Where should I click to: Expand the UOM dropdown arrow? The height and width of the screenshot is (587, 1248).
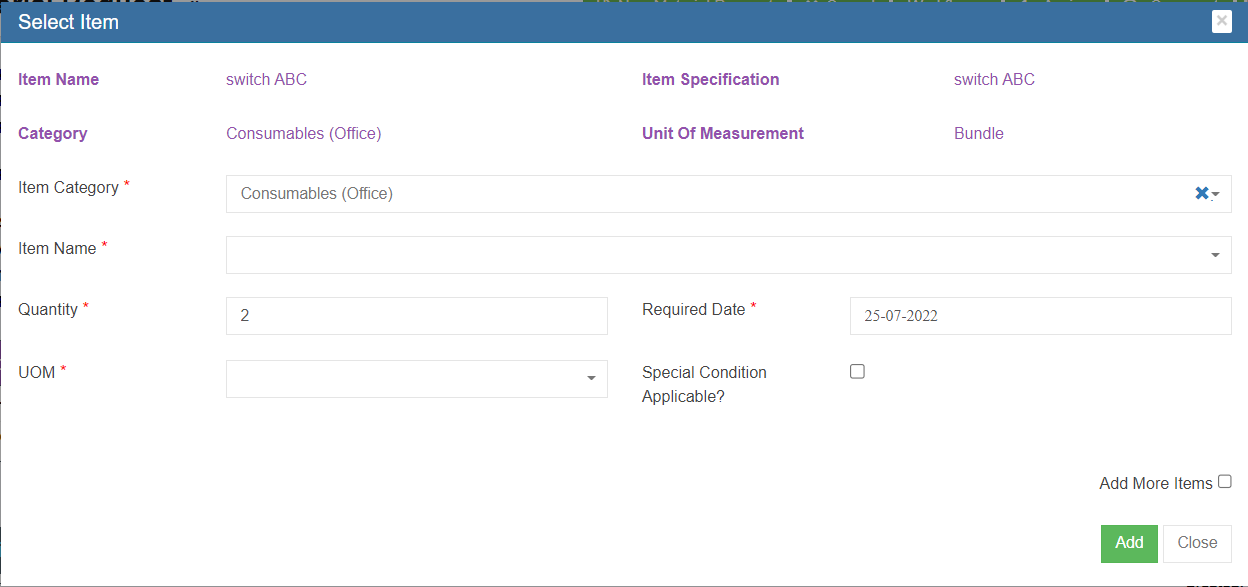[591, 378]
